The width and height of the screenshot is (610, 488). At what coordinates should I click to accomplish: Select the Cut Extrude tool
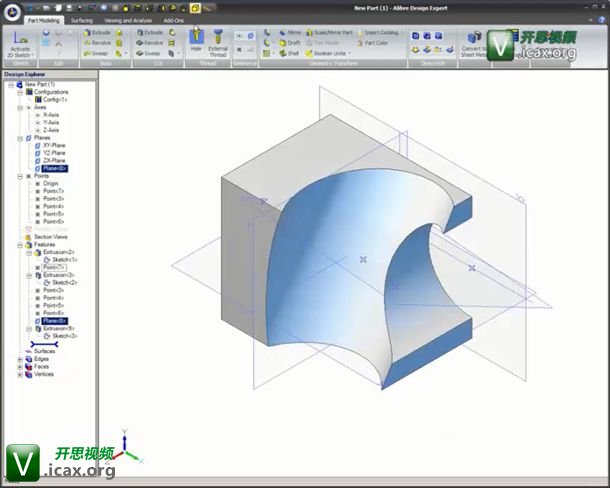(149, 33)
